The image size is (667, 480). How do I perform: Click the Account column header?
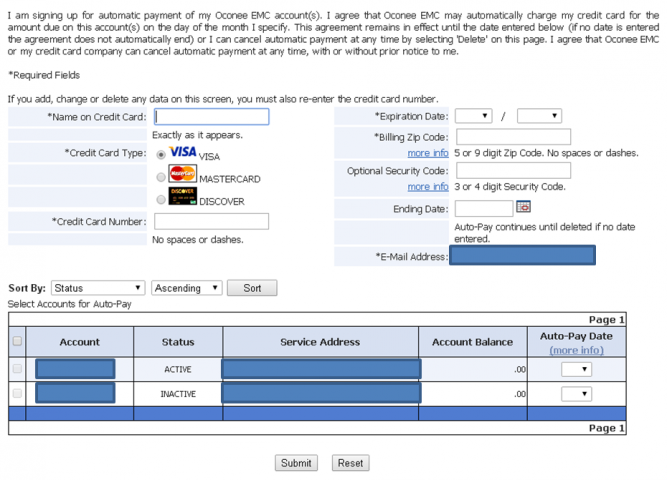pyautogui.click(x=80, y=342)
